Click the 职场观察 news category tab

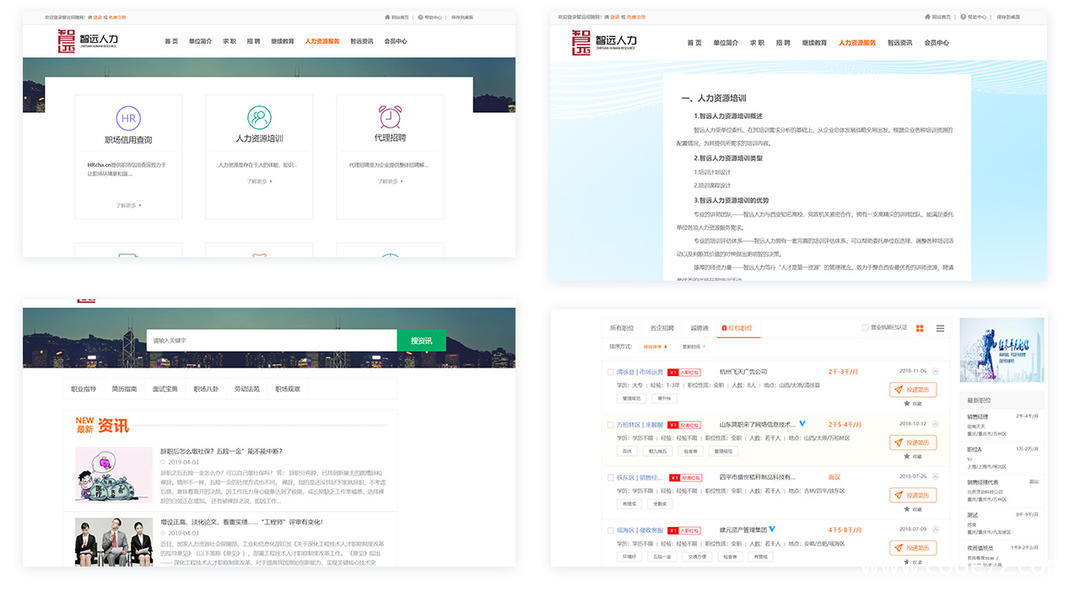287,389
